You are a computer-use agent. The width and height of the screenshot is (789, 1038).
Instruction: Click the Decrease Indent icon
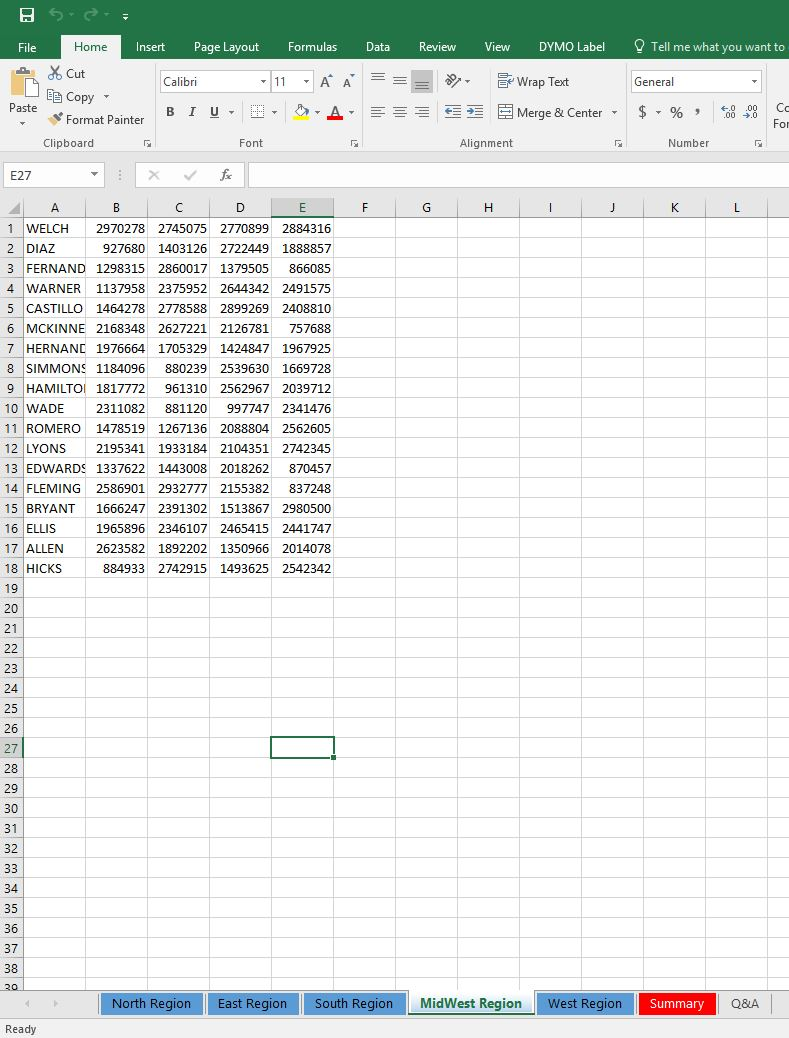click(453, 112)
